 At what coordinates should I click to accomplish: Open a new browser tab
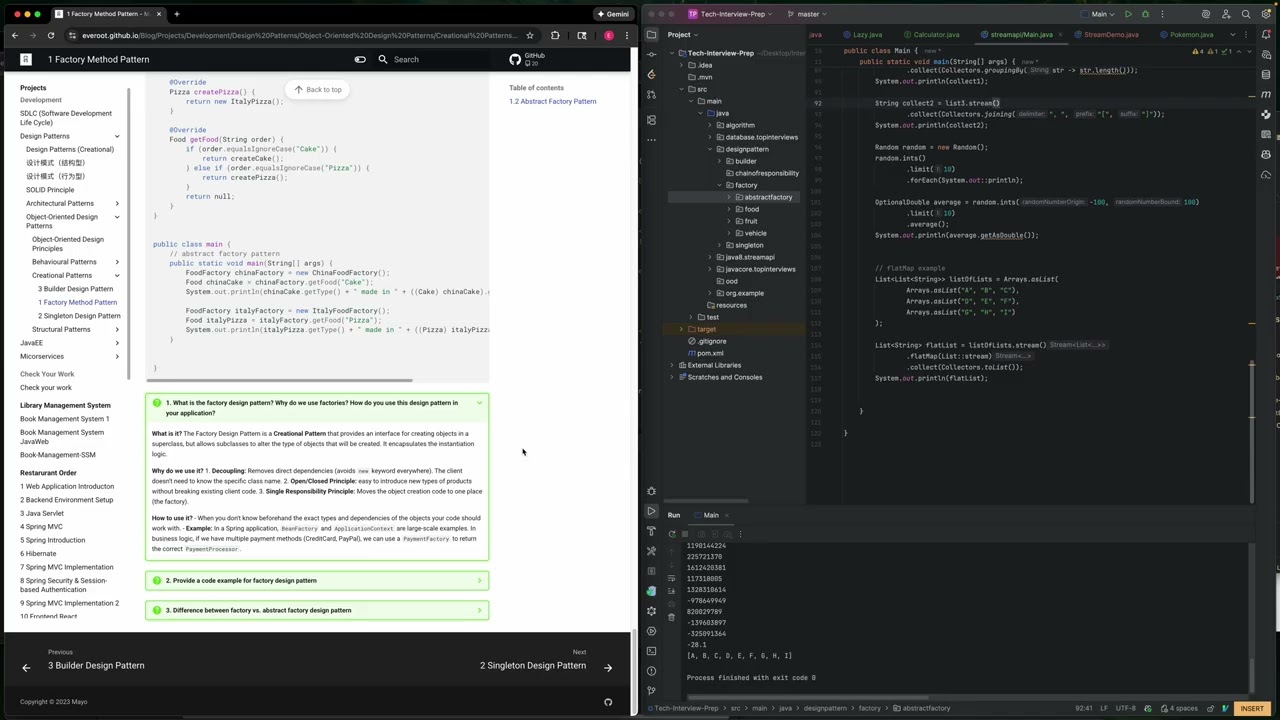click(x=177, y=14)
